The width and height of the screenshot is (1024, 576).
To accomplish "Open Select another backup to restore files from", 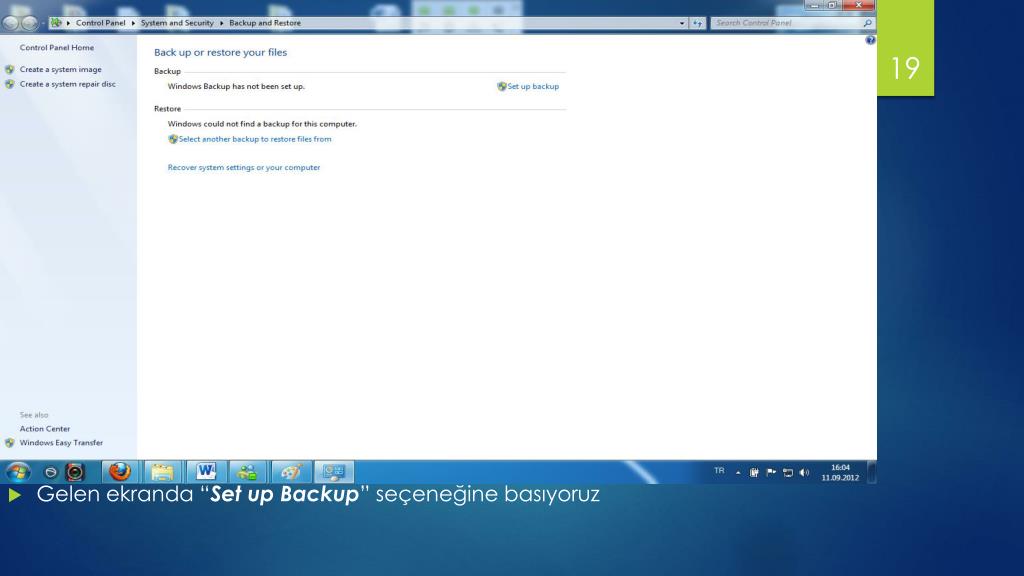I will click(255, 139).
